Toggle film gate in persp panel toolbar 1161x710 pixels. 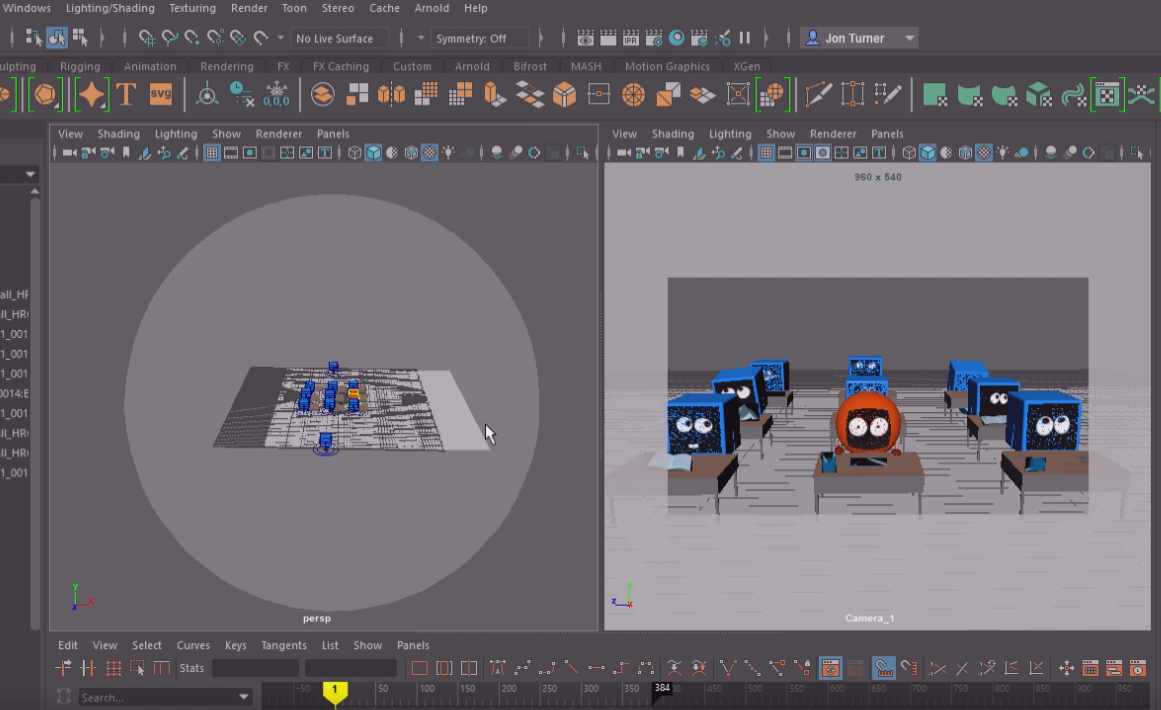click(x=231, y=153)
